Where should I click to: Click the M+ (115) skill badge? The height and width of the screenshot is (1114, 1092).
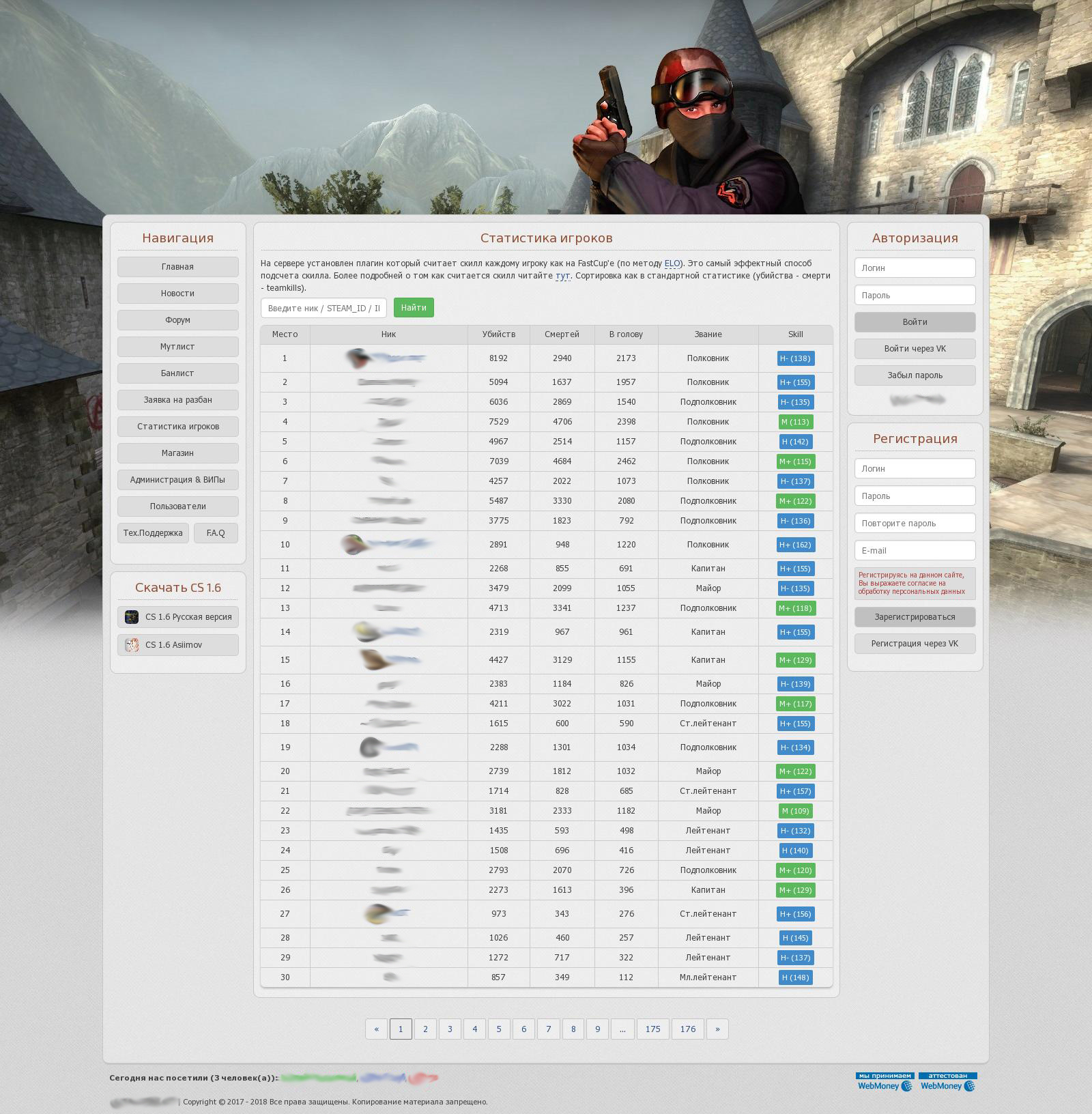pyautogui.click(x=795, y=461)
